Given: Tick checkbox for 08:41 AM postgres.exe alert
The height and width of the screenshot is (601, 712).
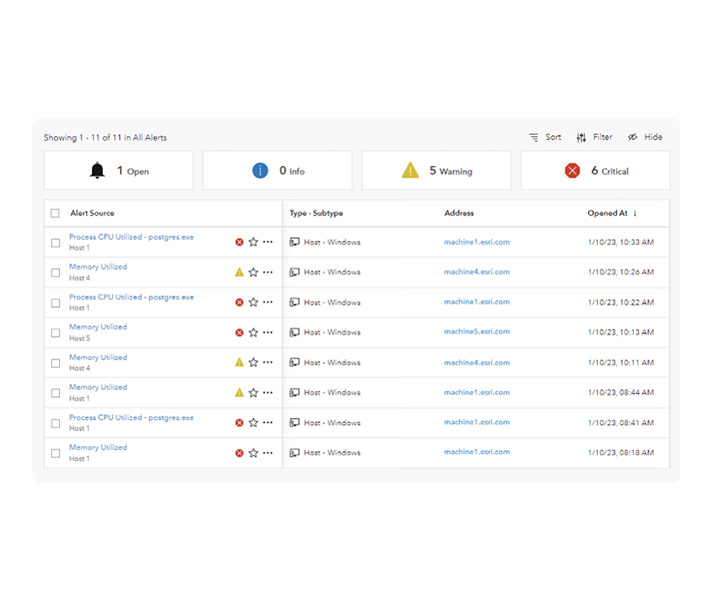Looking at the screenshot, I should pyautogui.click(x=55, y=423).
